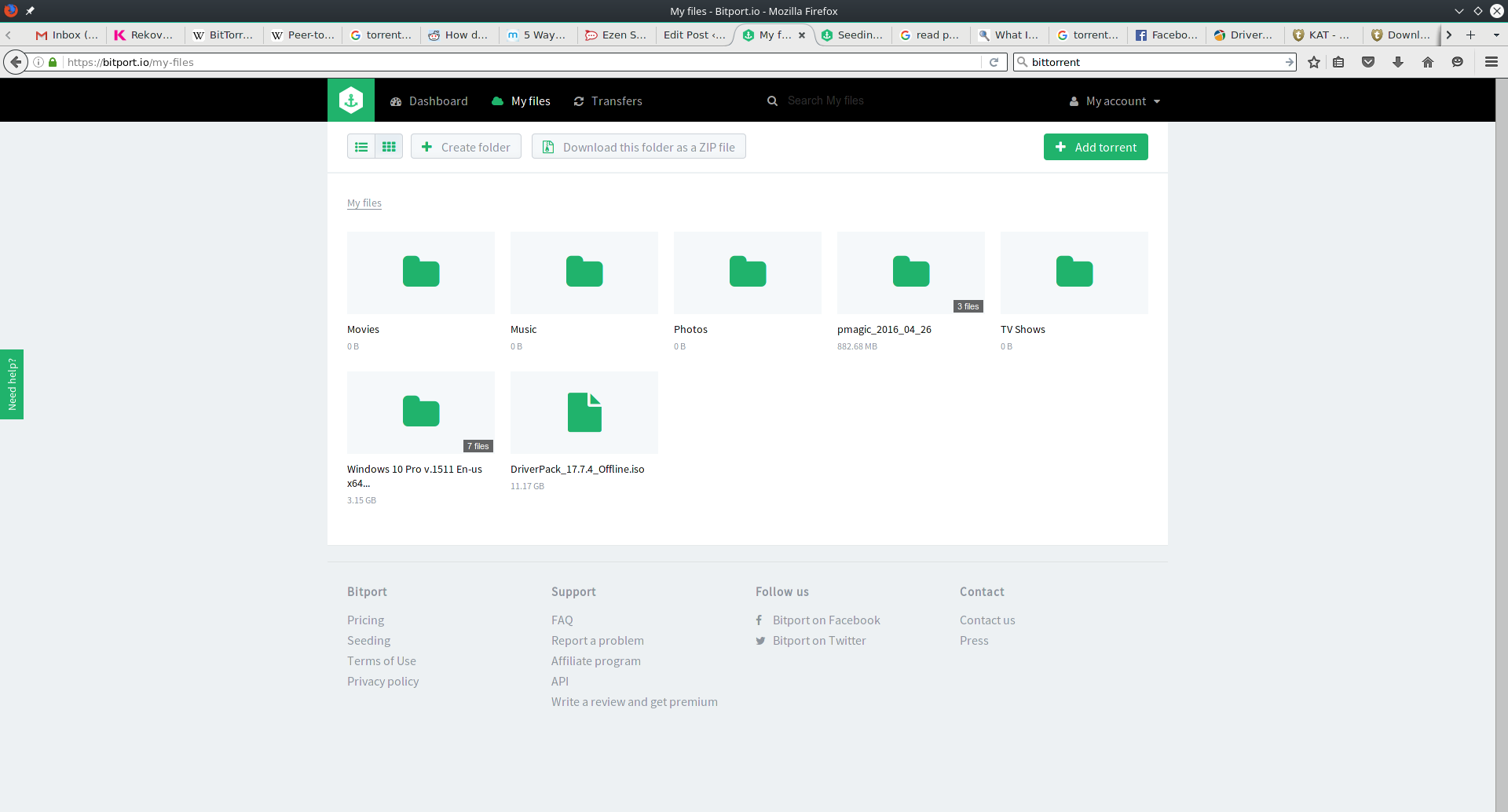This screenshot has width=1508, height=812.
Task: Open Terms of Use link
Action: pyautogui.click(x=382, y=661)
